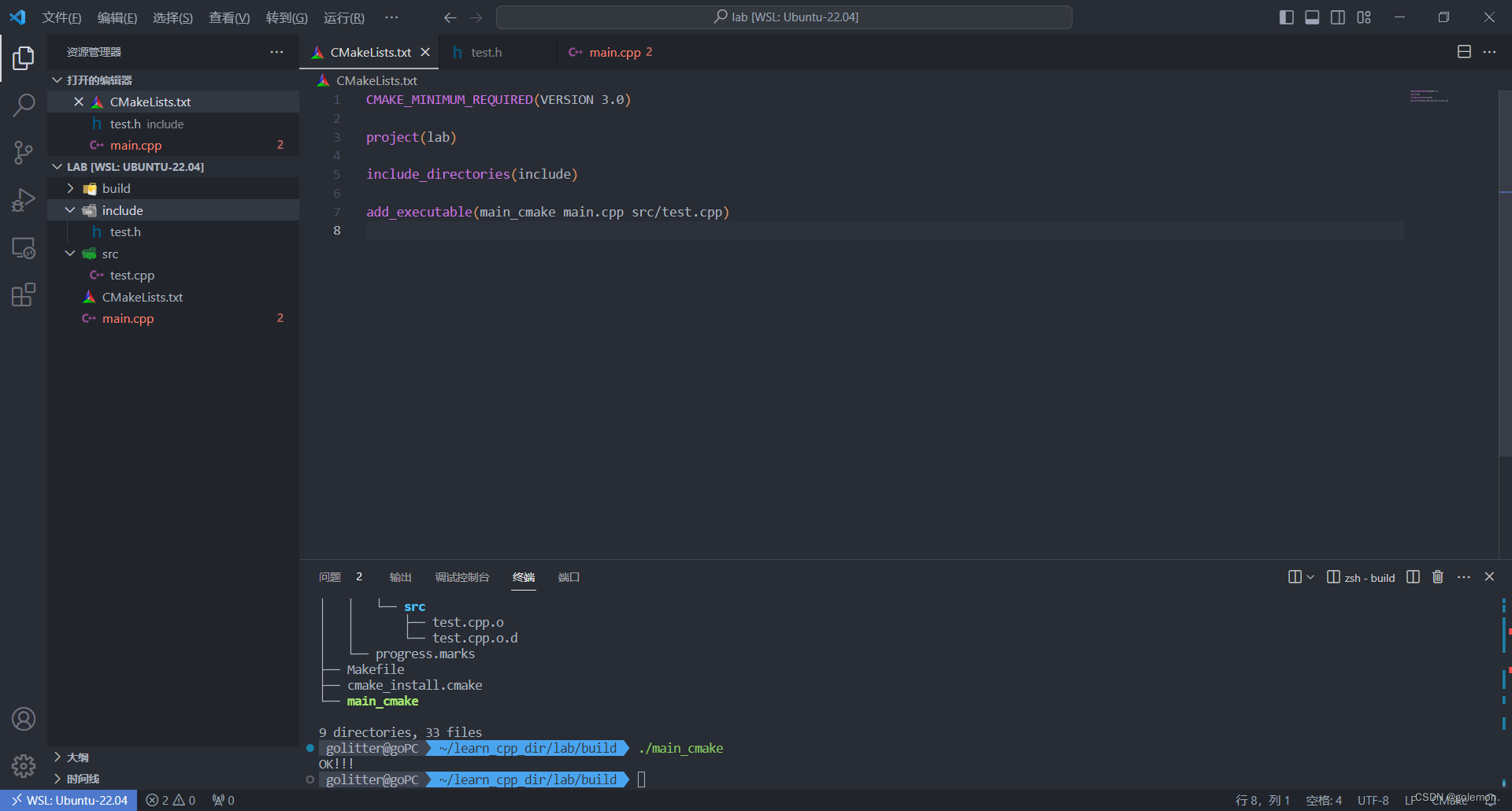1512x811 pixels.
Task: Click the editor vertical scrollbar
Action: (x=1505, y=274)
